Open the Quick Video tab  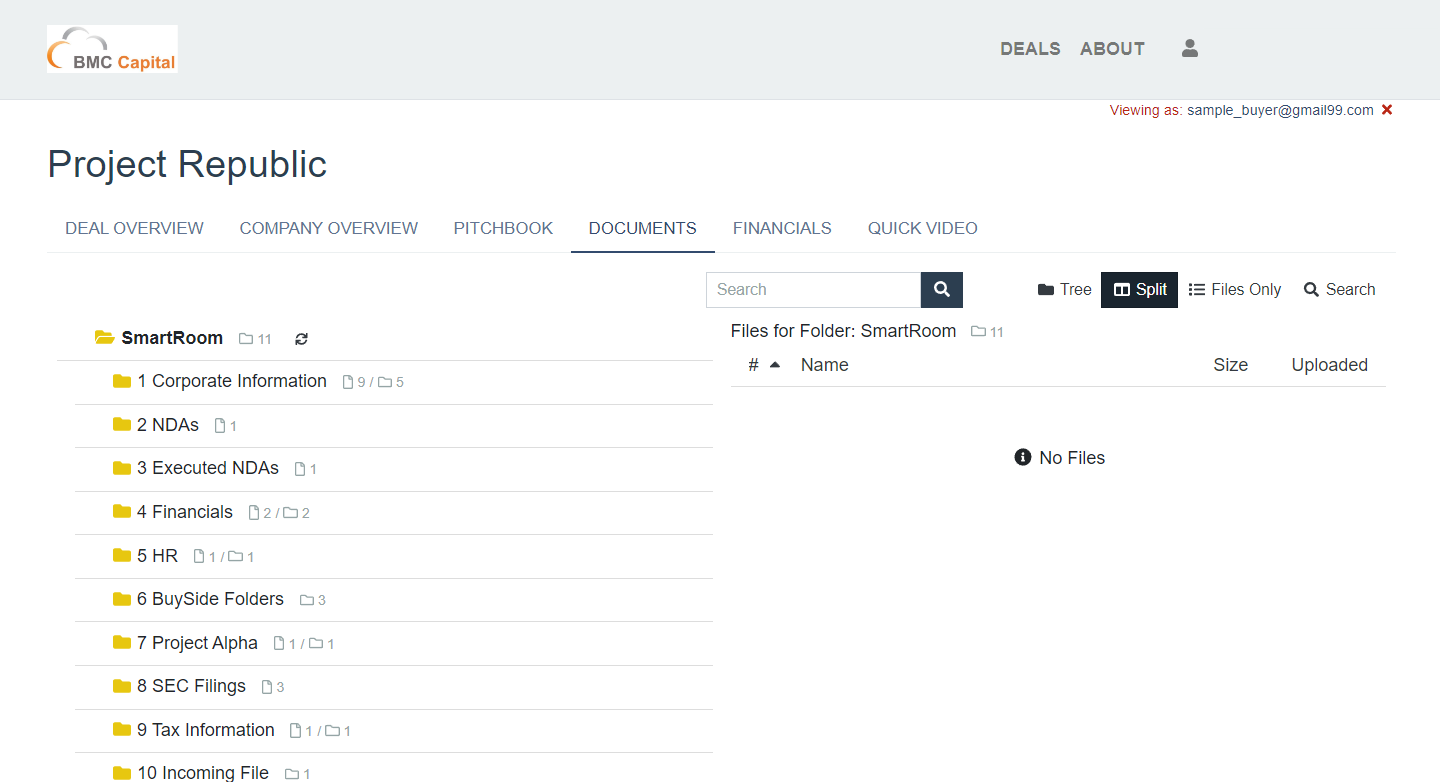point(923,229)
